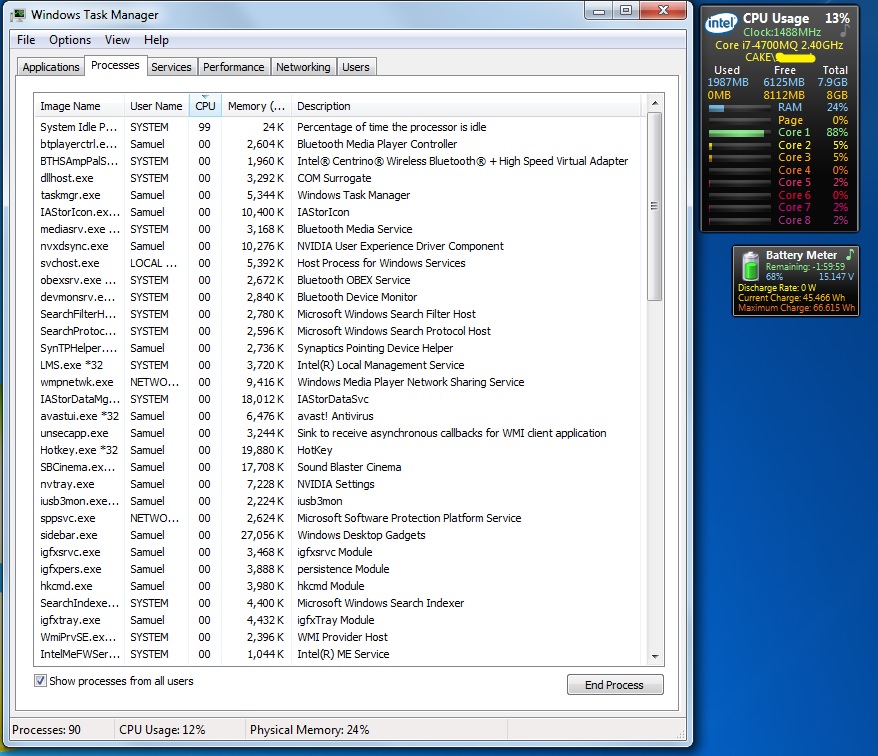Viewport: 878px width, 756px height.
Task: Open the Options menu
Action: pos(70,40)
